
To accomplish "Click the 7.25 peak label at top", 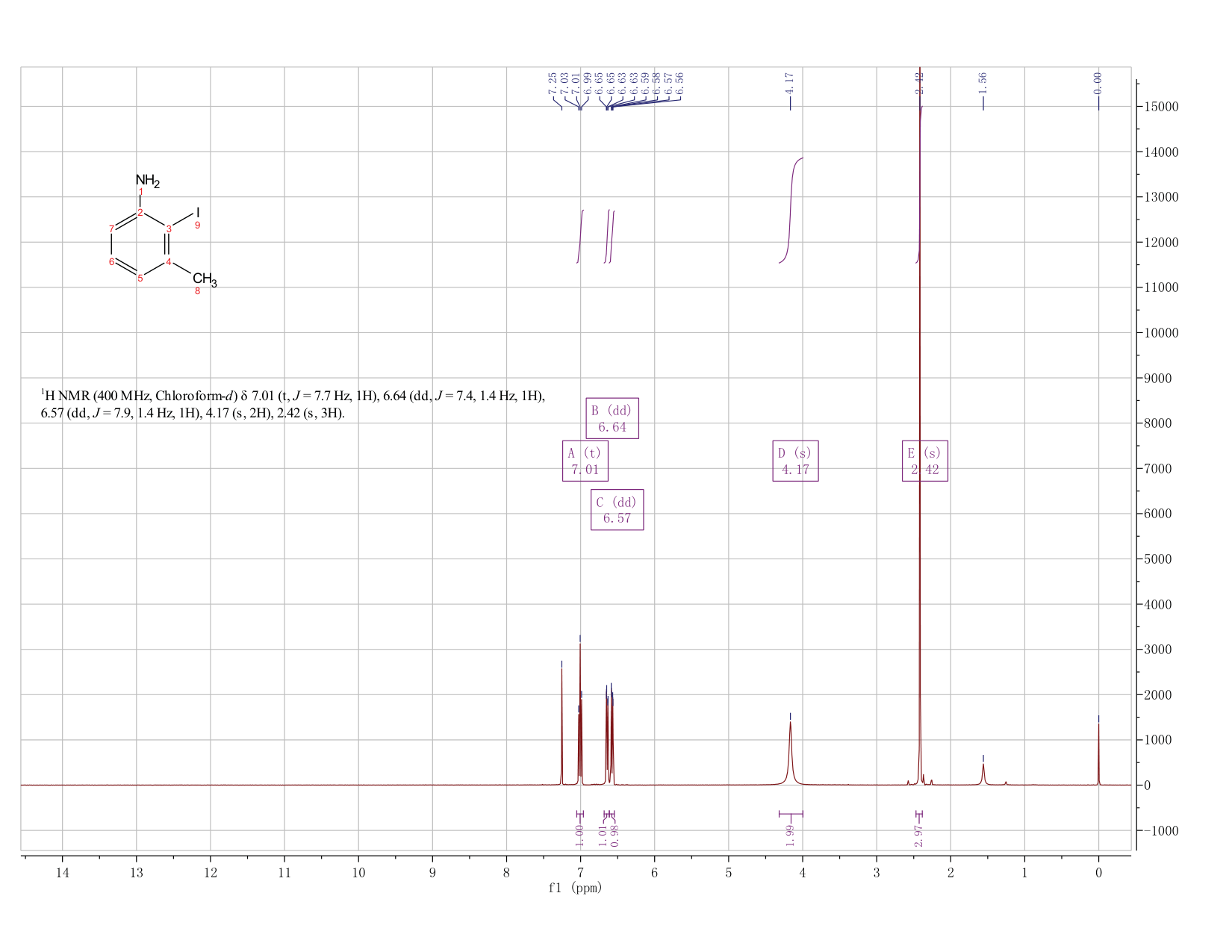I will [552, 82].
